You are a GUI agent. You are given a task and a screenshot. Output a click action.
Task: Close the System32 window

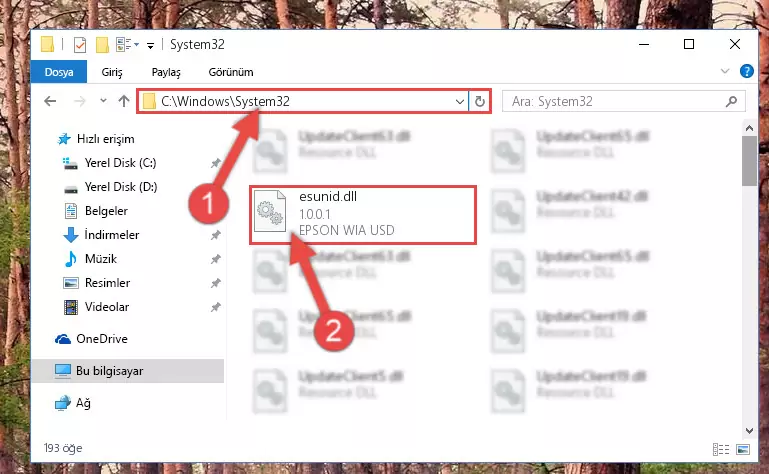point(735,45)
